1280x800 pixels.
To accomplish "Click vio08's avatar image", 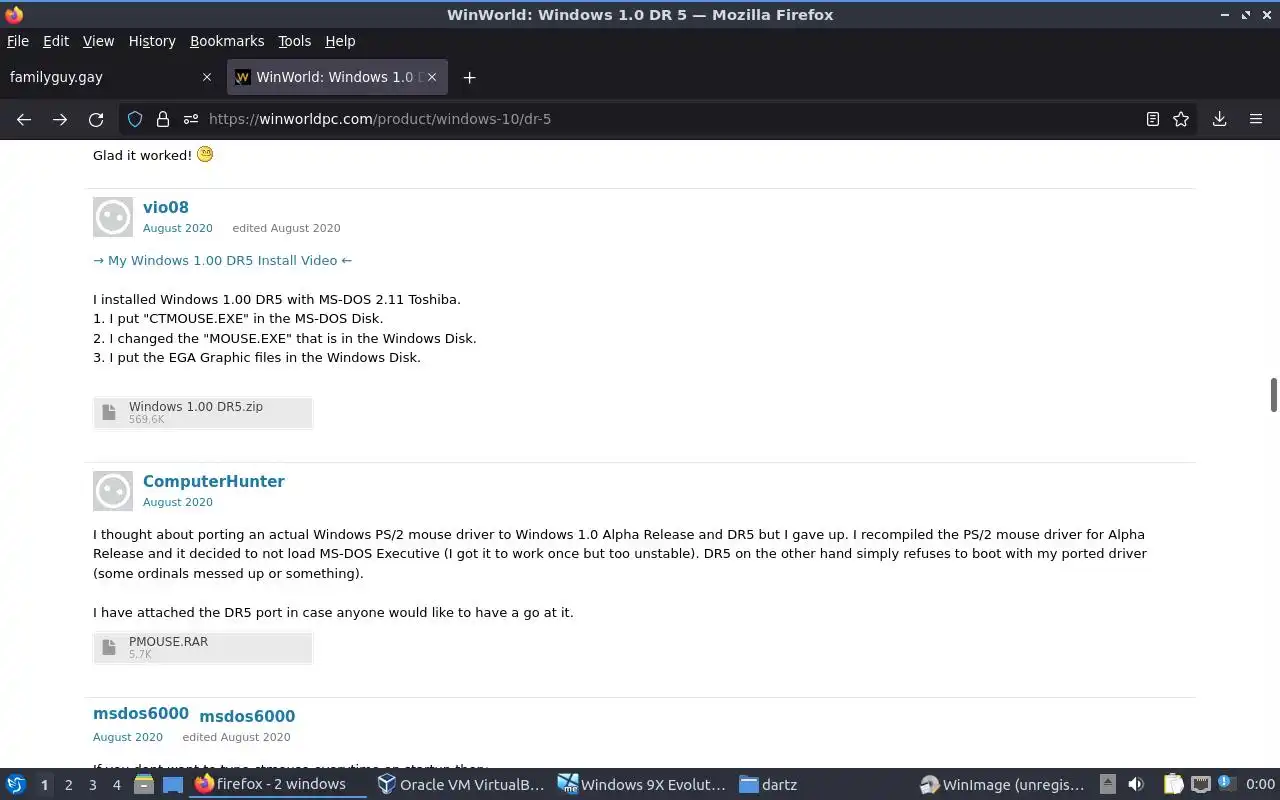I will tap(113, 217).
